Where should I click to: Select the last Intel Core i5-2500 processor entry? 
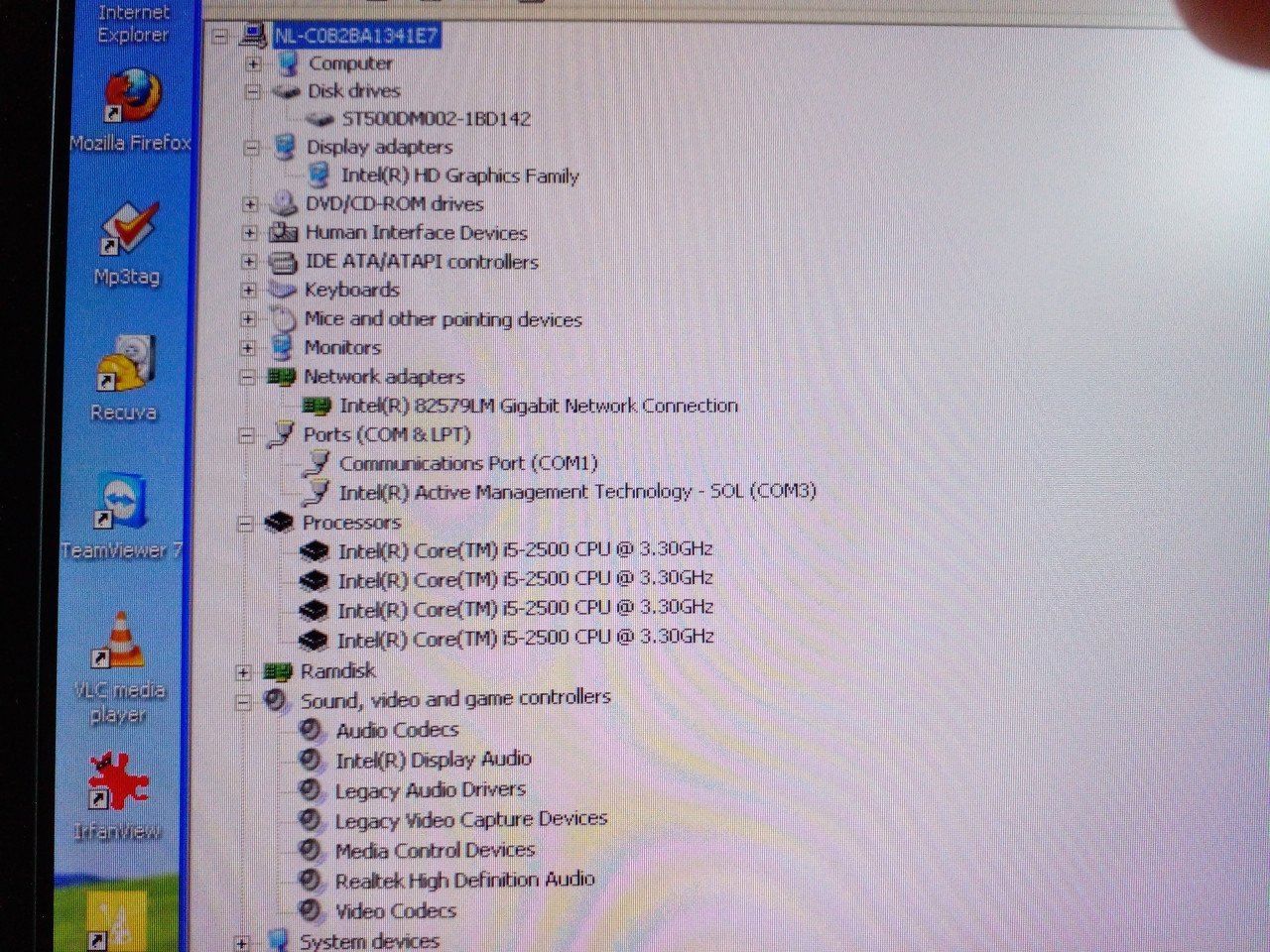[525, 638]
